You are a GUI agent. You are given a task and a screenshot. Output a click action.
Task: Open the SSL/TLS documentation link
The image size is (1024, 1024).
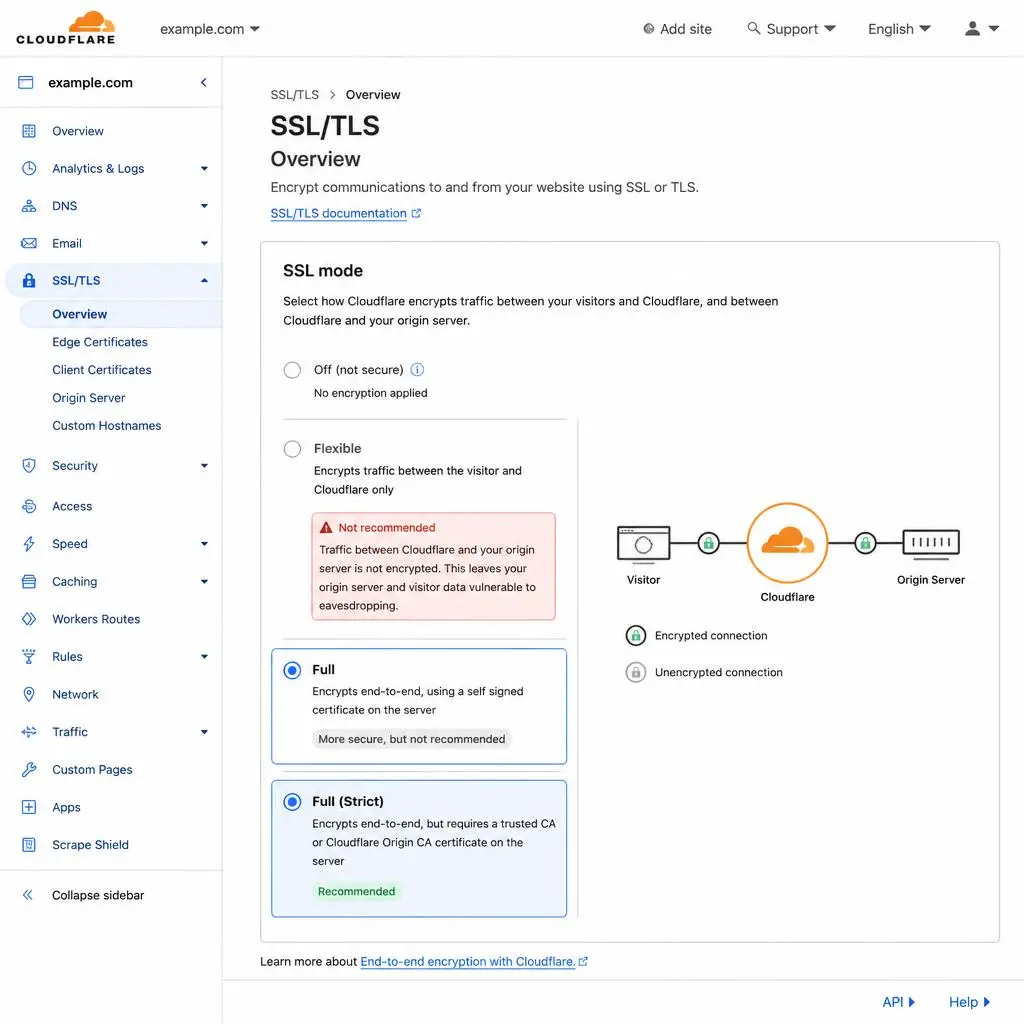[x=345, y=214]
